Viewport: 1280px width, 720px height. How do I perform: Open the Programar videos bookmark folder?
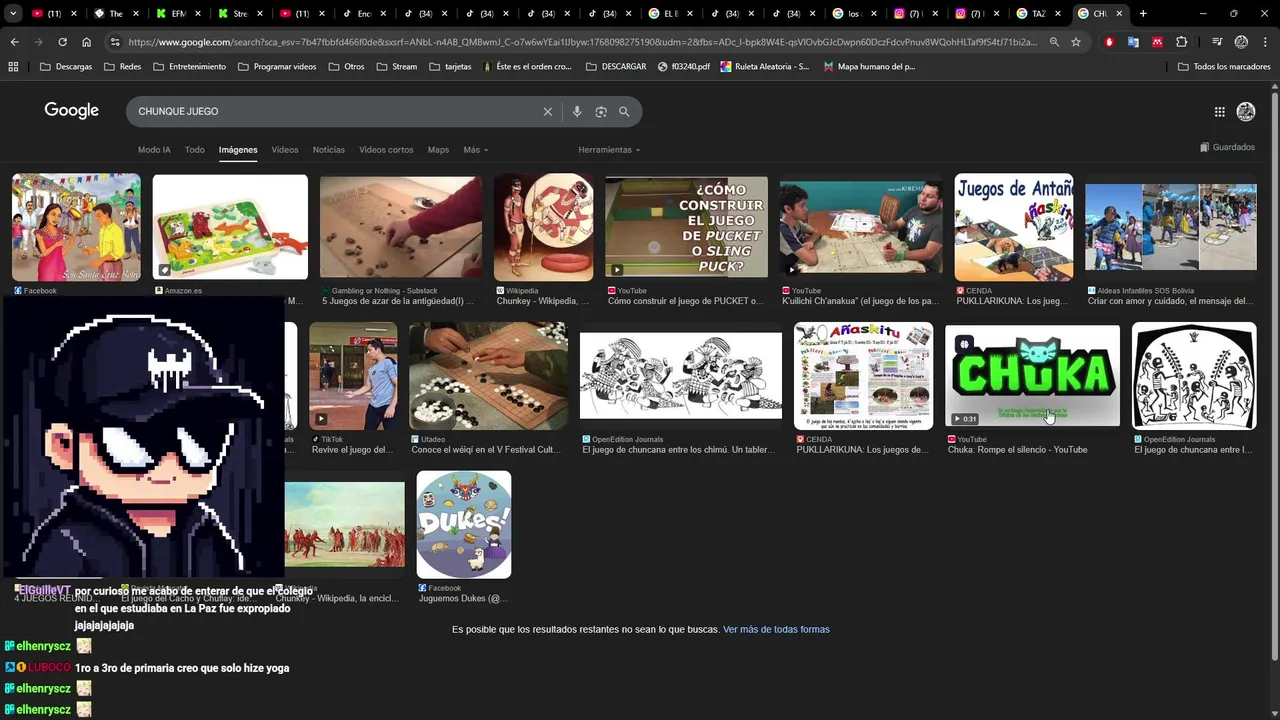point(277,67)
